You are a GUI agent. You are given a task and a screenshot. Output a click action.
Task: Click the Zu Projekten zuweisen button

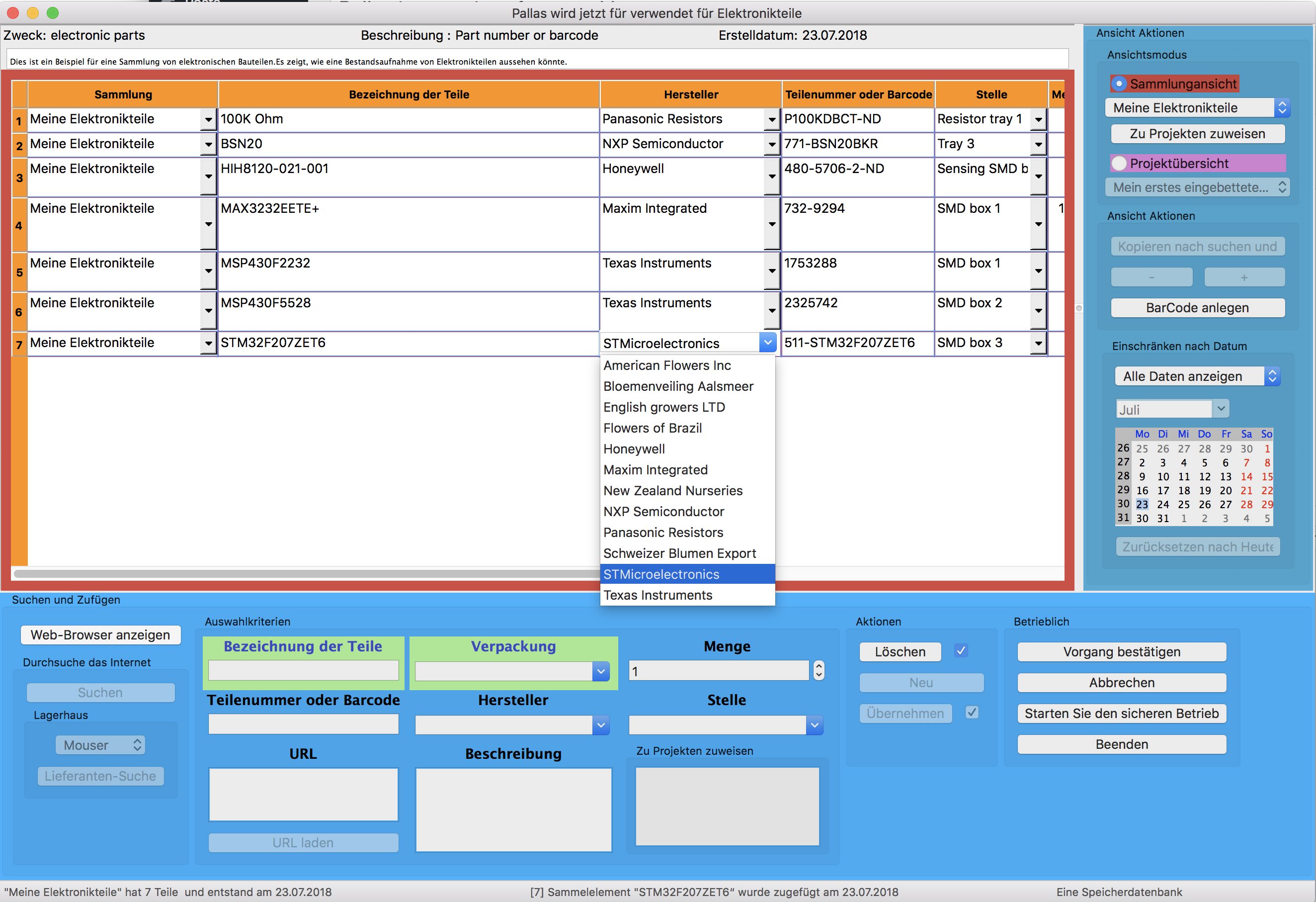1197,134
